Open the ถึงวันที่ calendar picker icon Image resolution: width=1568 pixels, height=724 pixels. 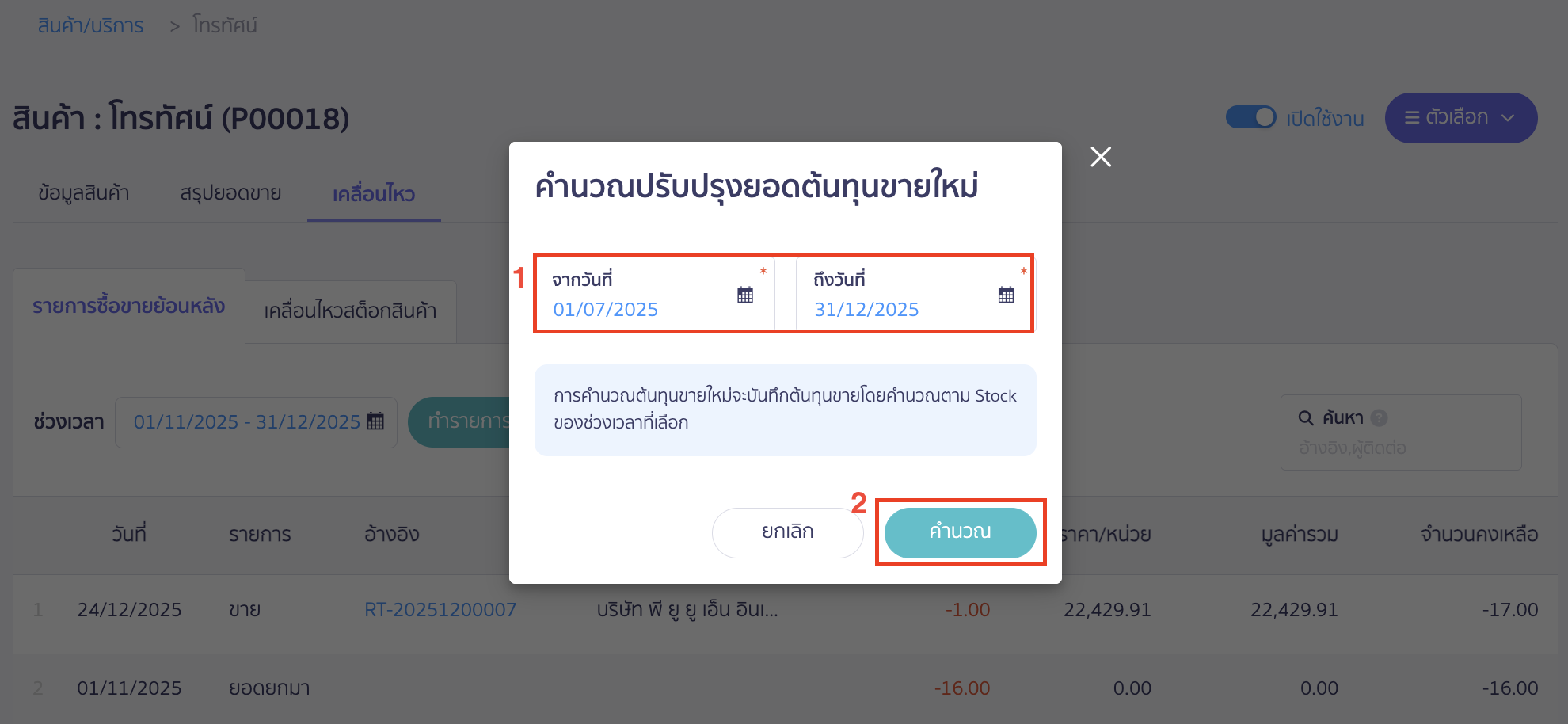pos(1006,294)
